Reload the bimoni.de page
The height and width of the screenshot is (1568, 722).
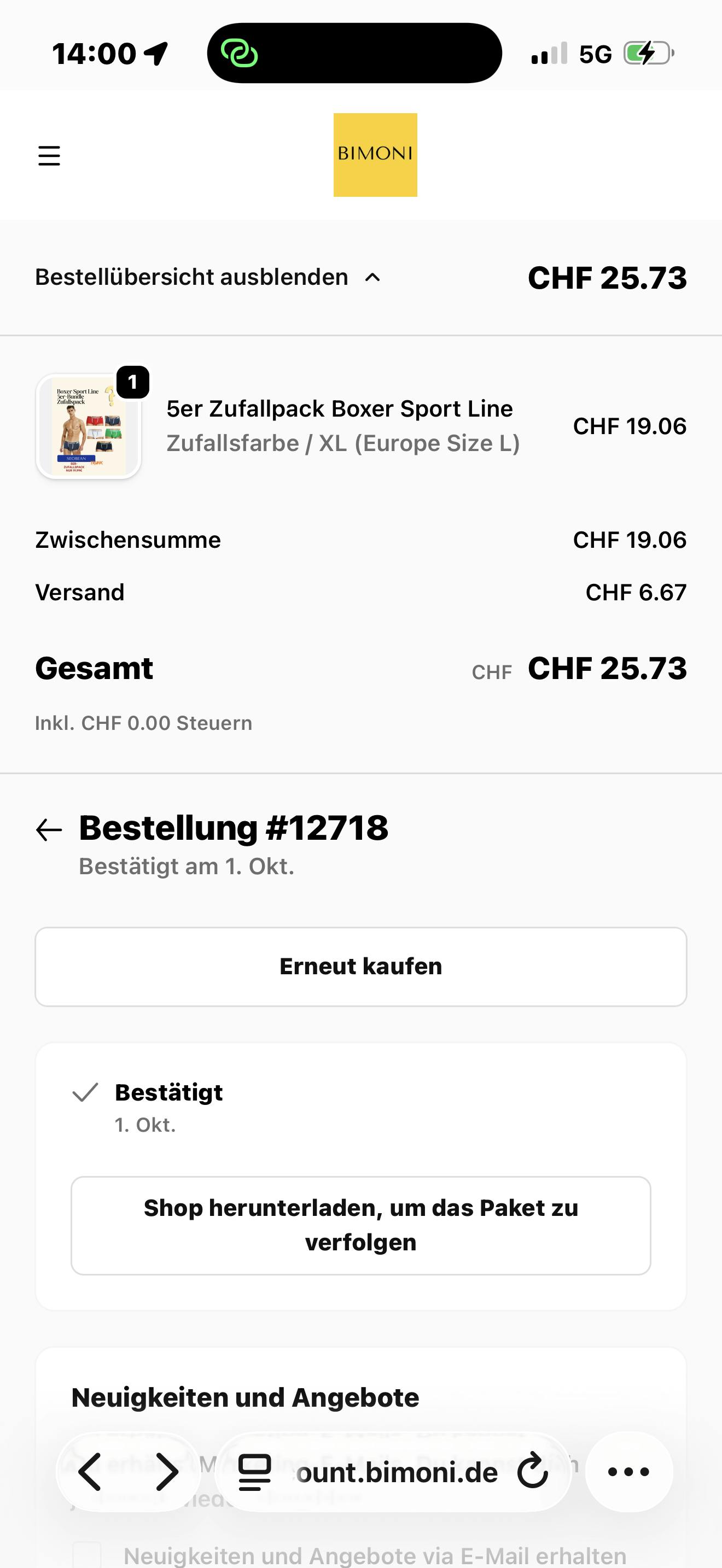pos(533,1472)
